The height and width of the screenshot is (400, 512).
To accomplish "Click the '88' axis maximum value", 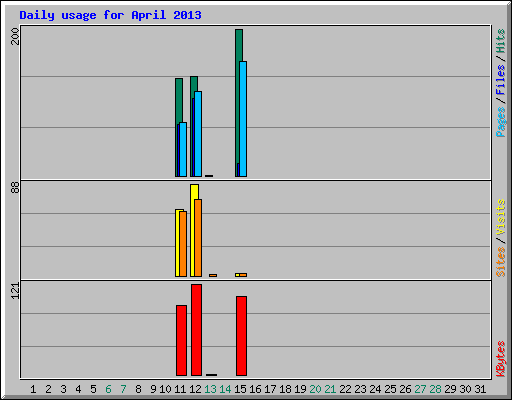I will (x=15, y=188).
